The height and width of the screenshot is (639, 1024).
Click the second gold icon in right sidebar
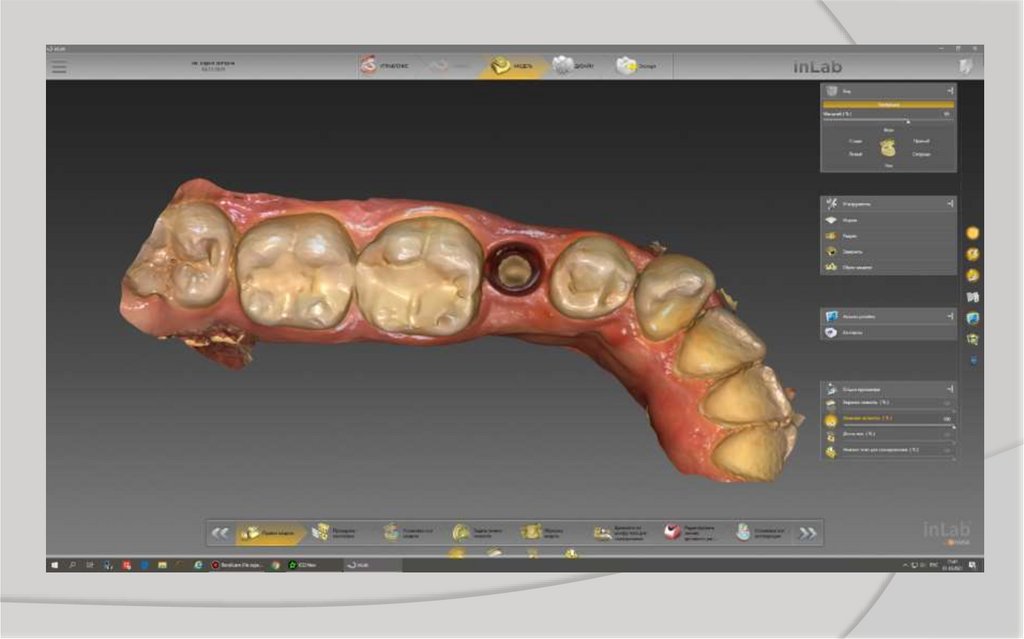click(972, 254)
